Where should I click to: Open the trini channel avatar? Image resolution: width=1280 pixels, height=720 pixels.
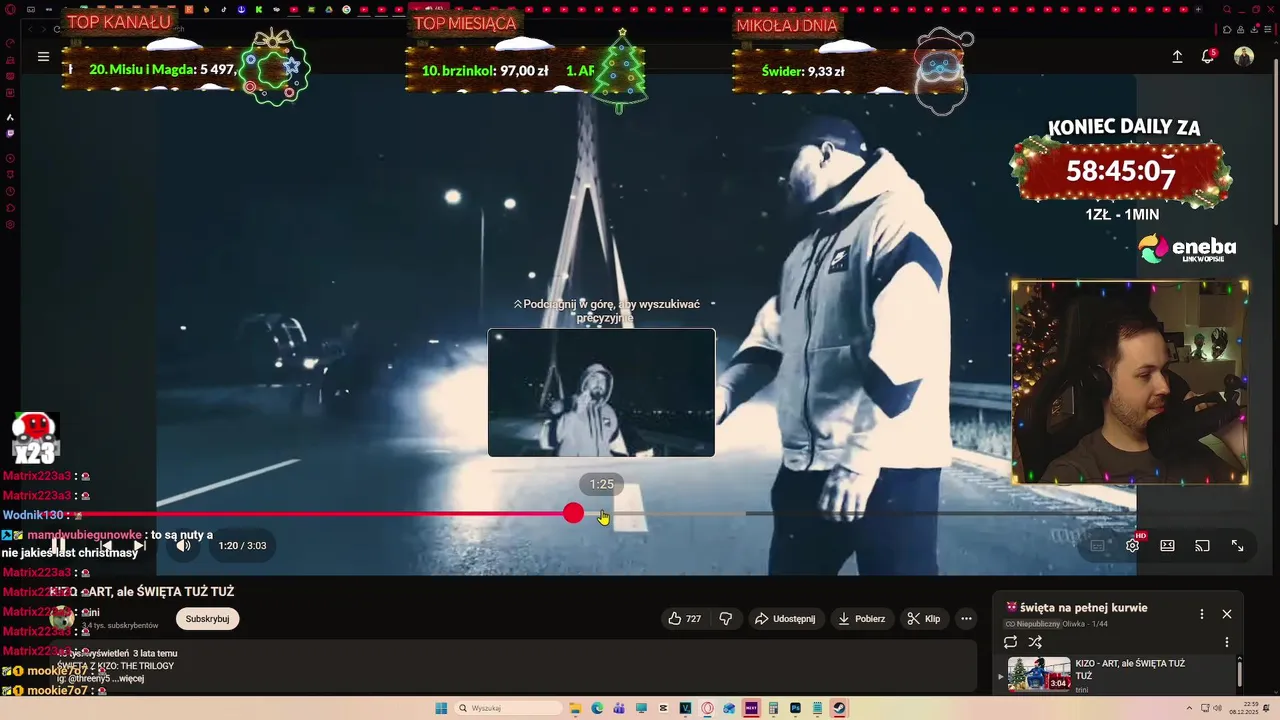(x=63, y=619)
